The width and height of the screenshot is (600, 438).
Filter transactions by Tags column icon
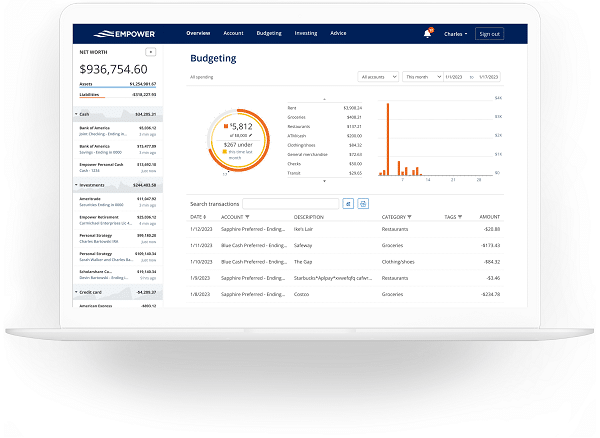tap(461, 216)
